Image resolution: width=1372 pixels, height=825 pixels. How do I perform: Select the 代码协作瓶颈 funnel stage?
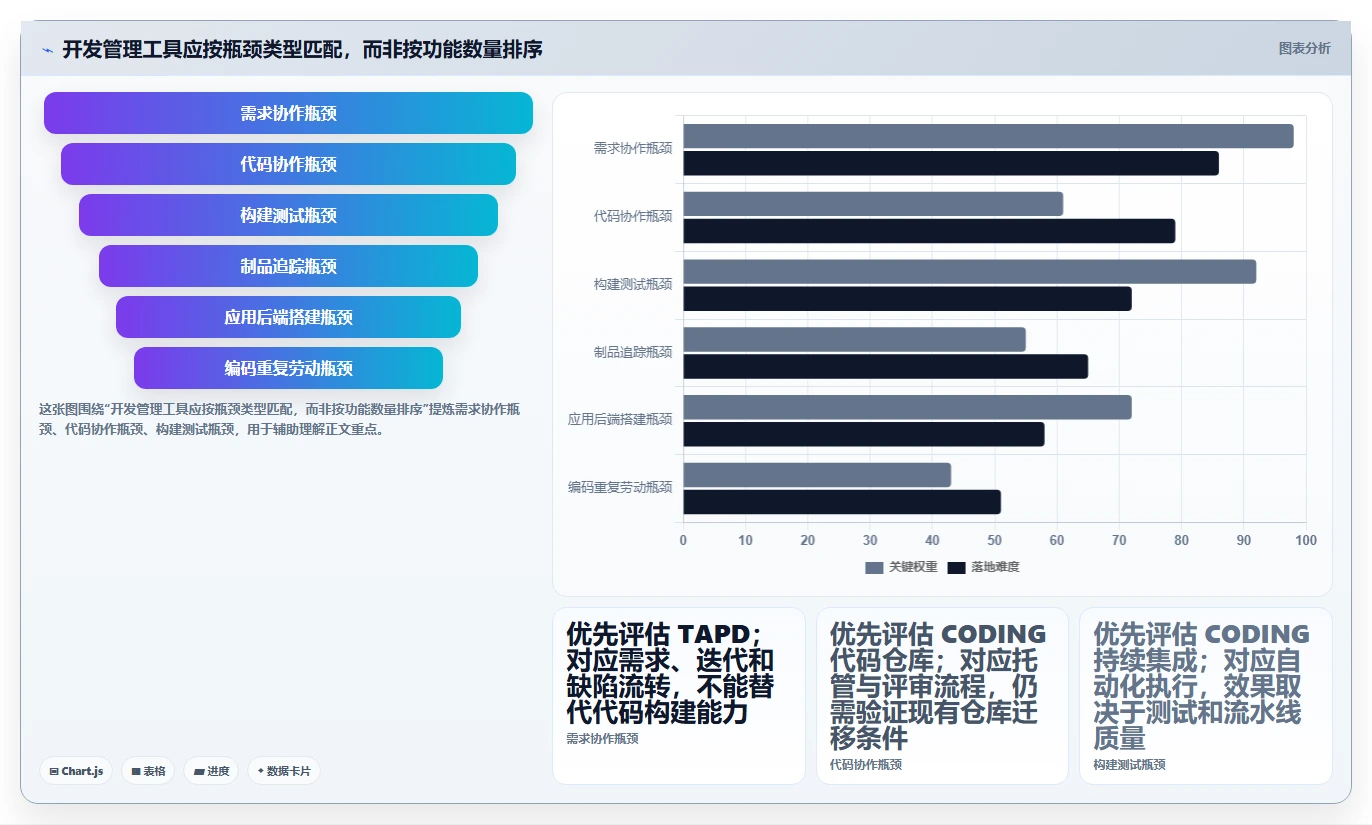288,164
